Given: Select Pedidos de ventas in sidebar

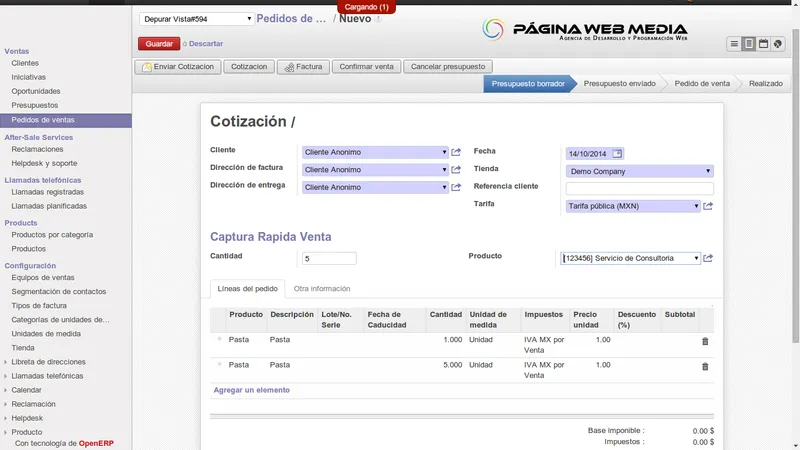Looking at the screenshot, I should point(66,120).
